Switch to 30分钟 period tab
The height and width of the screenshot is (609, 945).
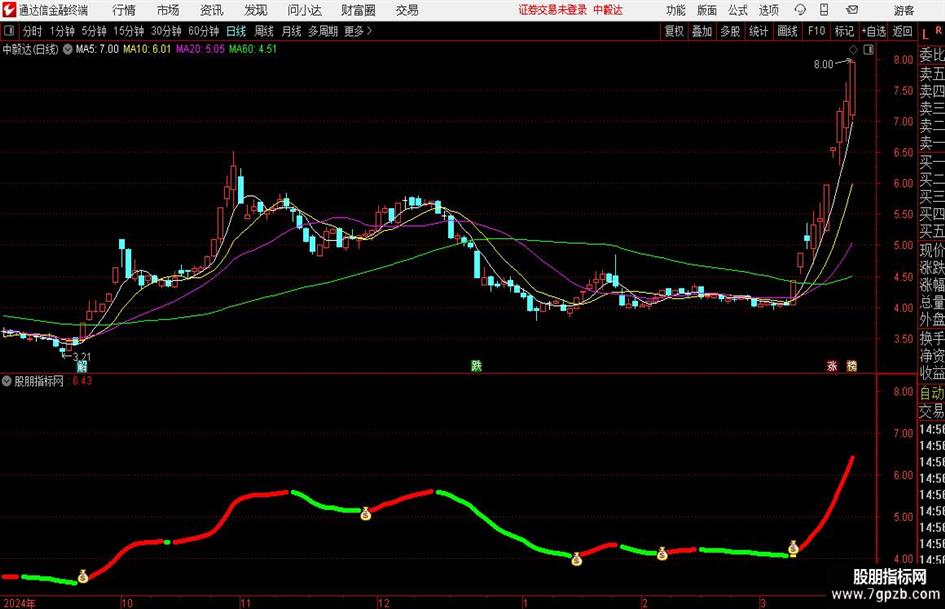click(x=166, y=31)
